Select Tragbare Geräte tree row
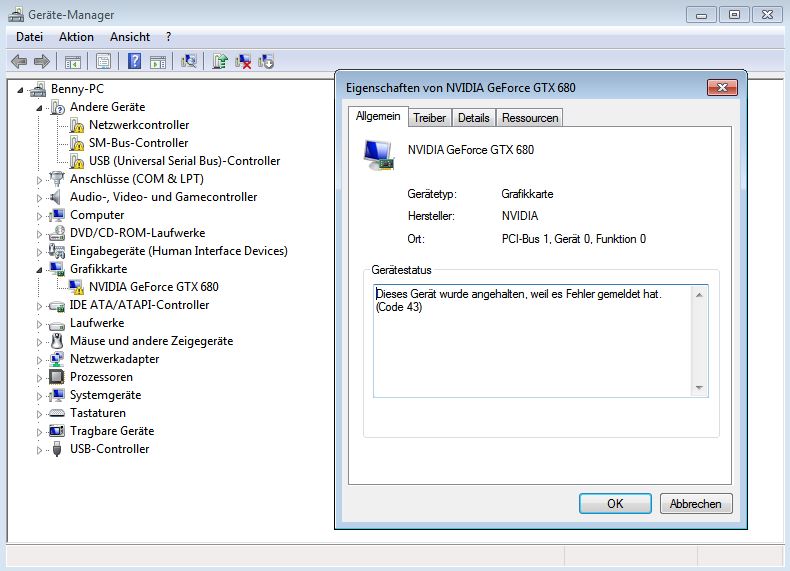This screenshot has width=790, height=571. tap(112, 431)
